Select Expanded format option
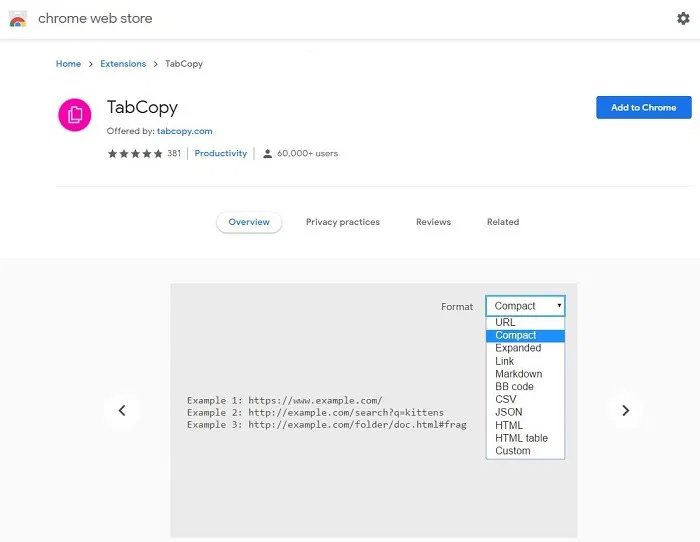Screen dimensions: 700x542 (x=525, y=348)
